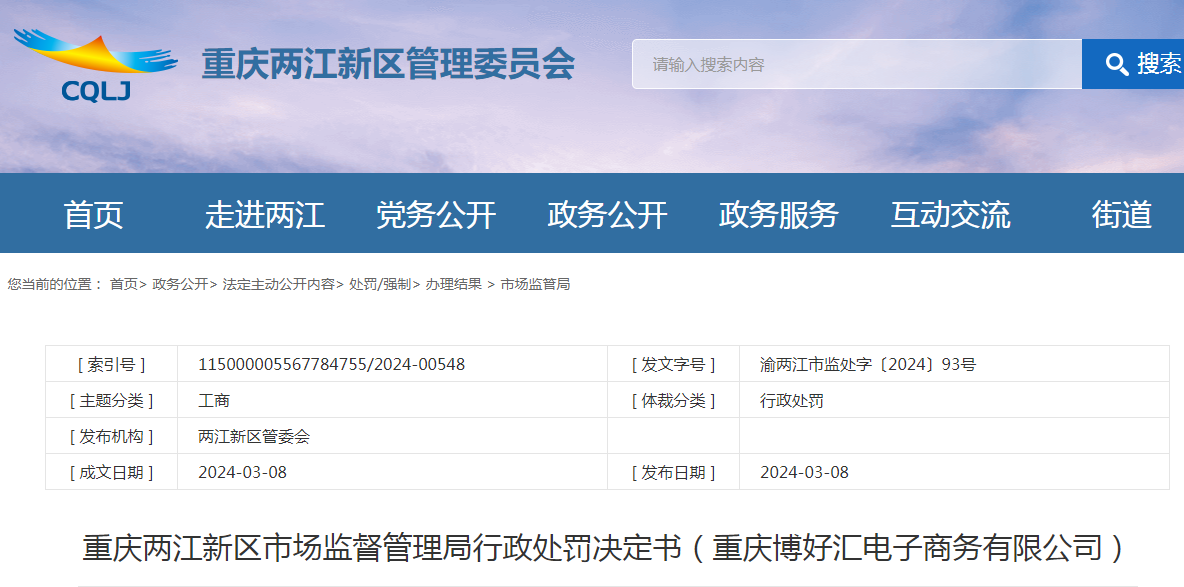This screenshot has width=1184, height=587.
Task: Click the 工商 topic category value
Action: [x=214, y=401]
